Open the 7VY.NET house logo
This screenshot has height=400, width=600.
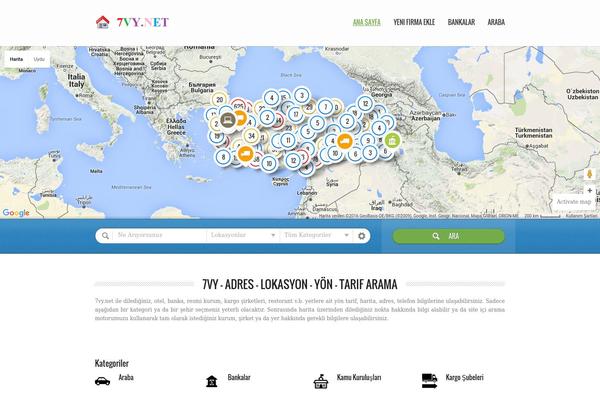pos(132,22)
